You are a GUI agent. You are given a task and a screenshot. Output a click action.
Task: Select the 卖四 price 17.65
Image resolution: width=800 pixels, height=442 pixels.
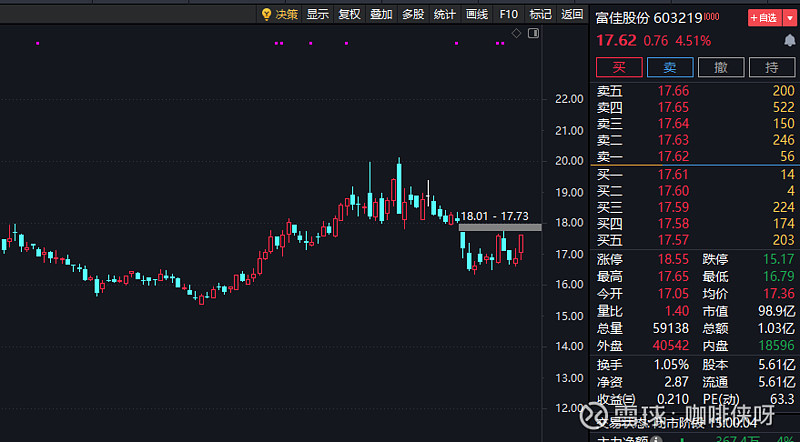tap(673, 107)
